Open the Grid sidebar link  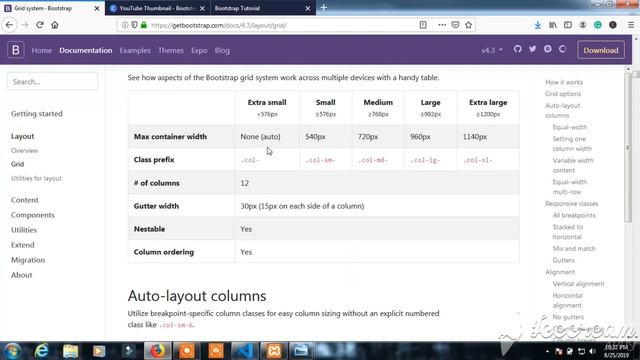coord(18,164)
